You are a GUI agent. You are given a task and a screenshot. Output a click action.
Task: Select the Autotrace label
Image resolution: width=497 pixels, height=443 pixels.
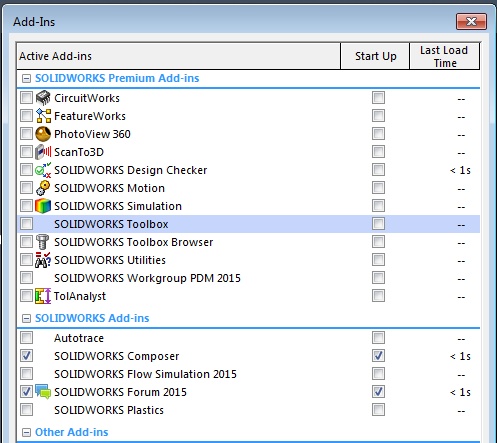[79, 338]
